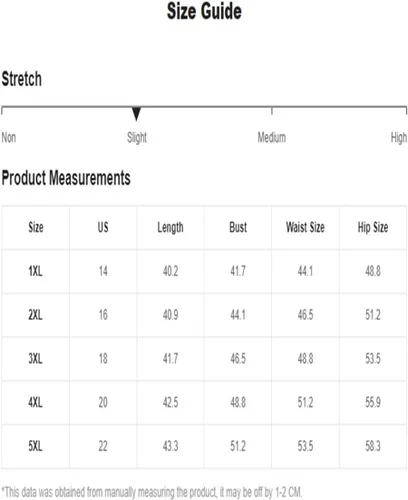Viewport: 408px width, 500px height.
Task: Select the 5XL size row label
Action: [35, 446]
